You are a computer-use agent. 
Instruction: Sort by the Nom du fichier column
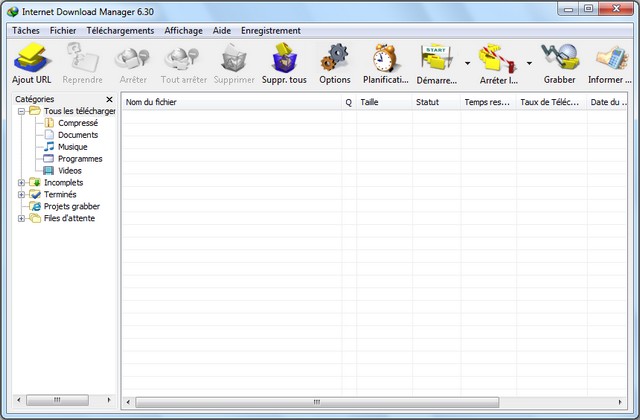point(230,102)
